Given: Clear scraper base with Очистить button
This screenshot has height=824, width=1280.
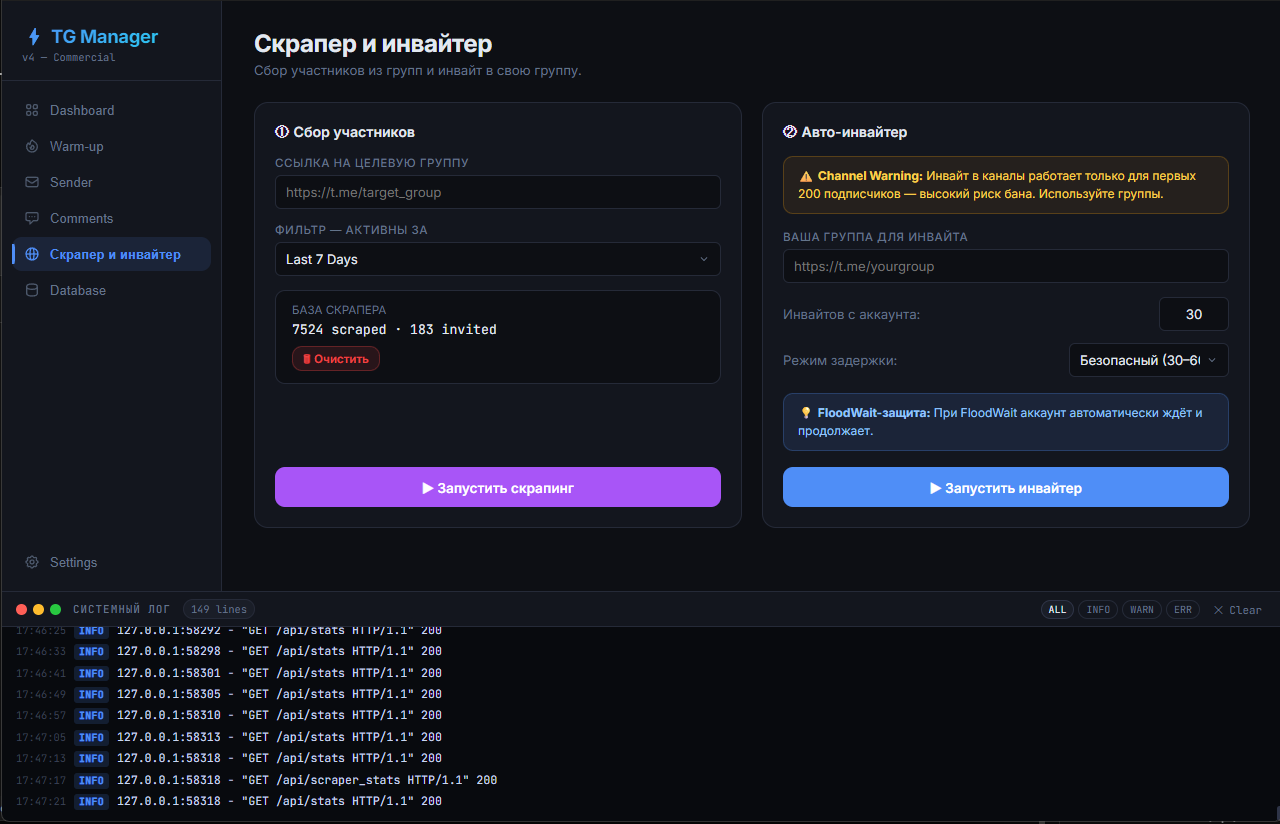Looking at the screenshot, I should (x=336, y=358).
